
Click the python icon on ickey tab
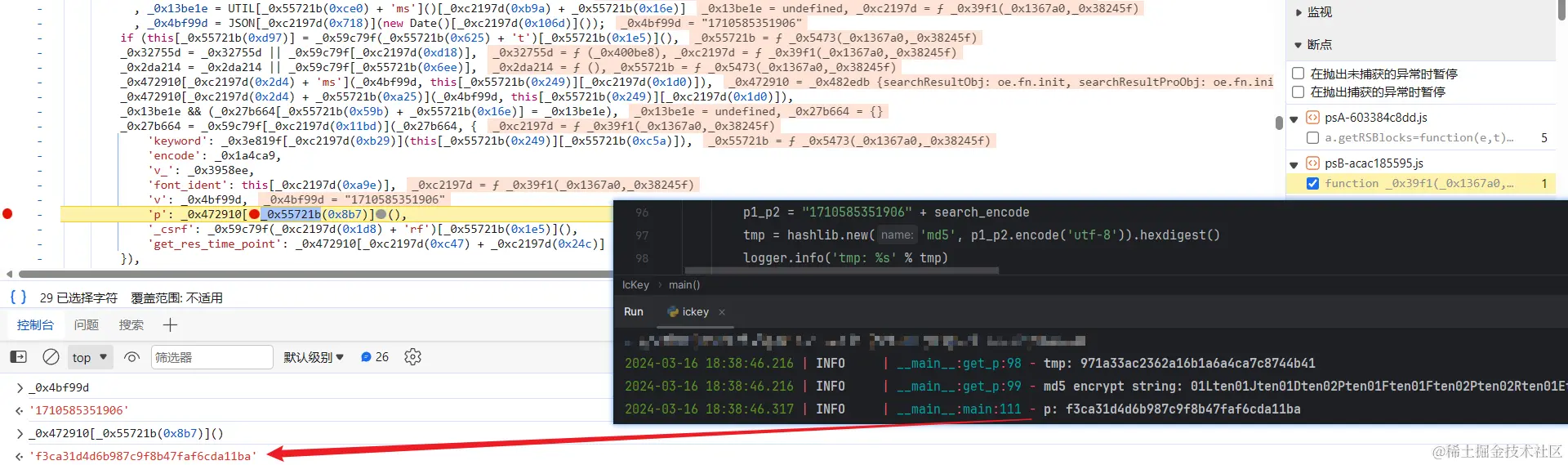click(x=673, y=312)
